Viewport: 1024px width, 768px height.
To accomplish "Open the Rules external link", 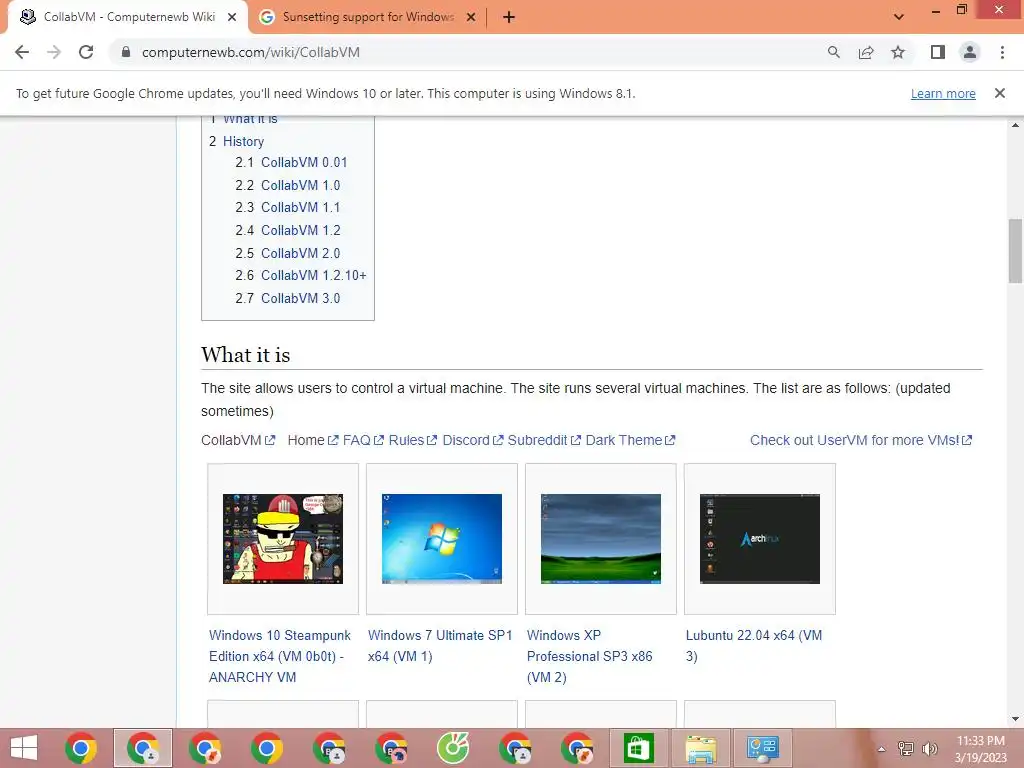I will click(413, 440).
